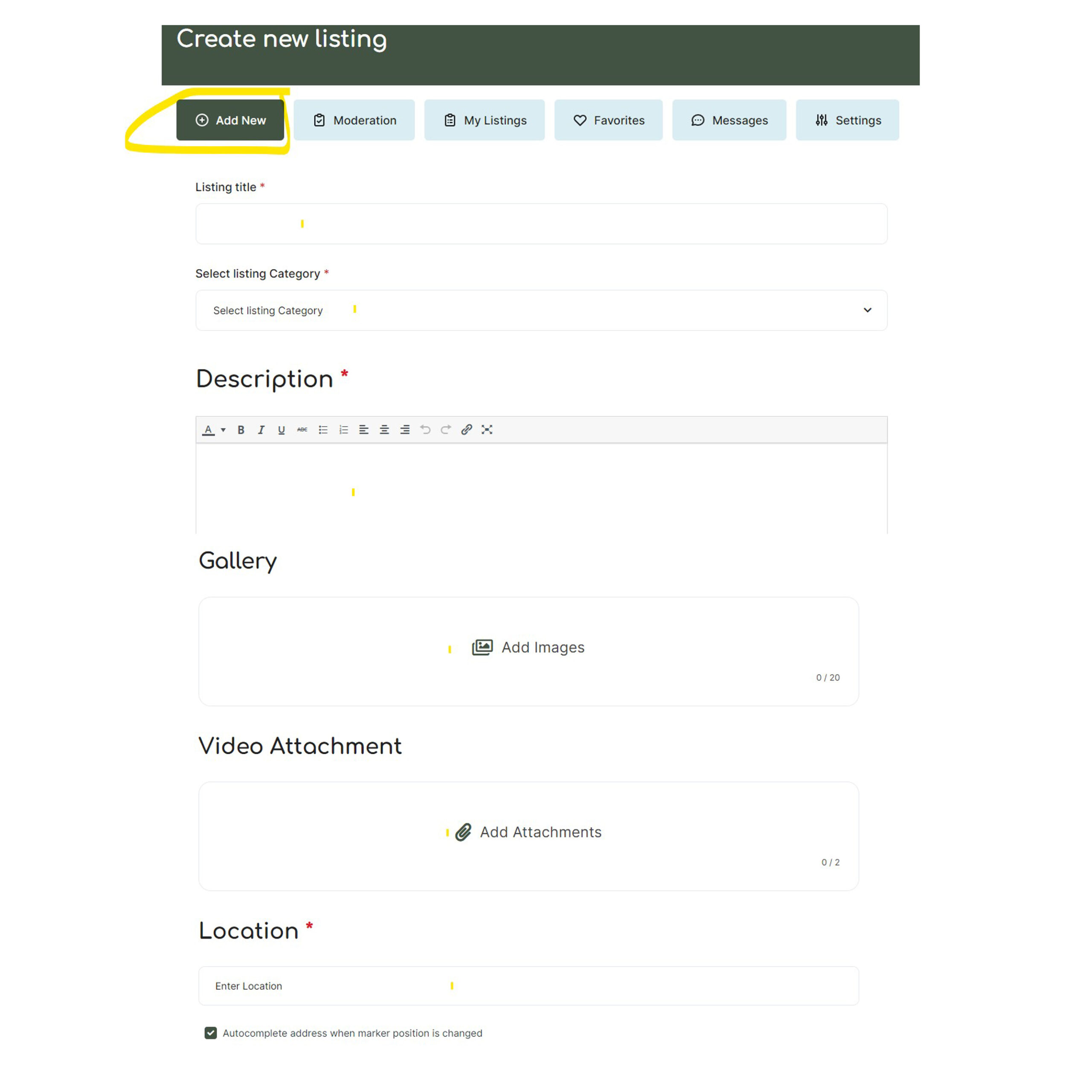The image size is (1092, 1092).
Task: Undo the last edit in the description
Action: coord(426,430)
